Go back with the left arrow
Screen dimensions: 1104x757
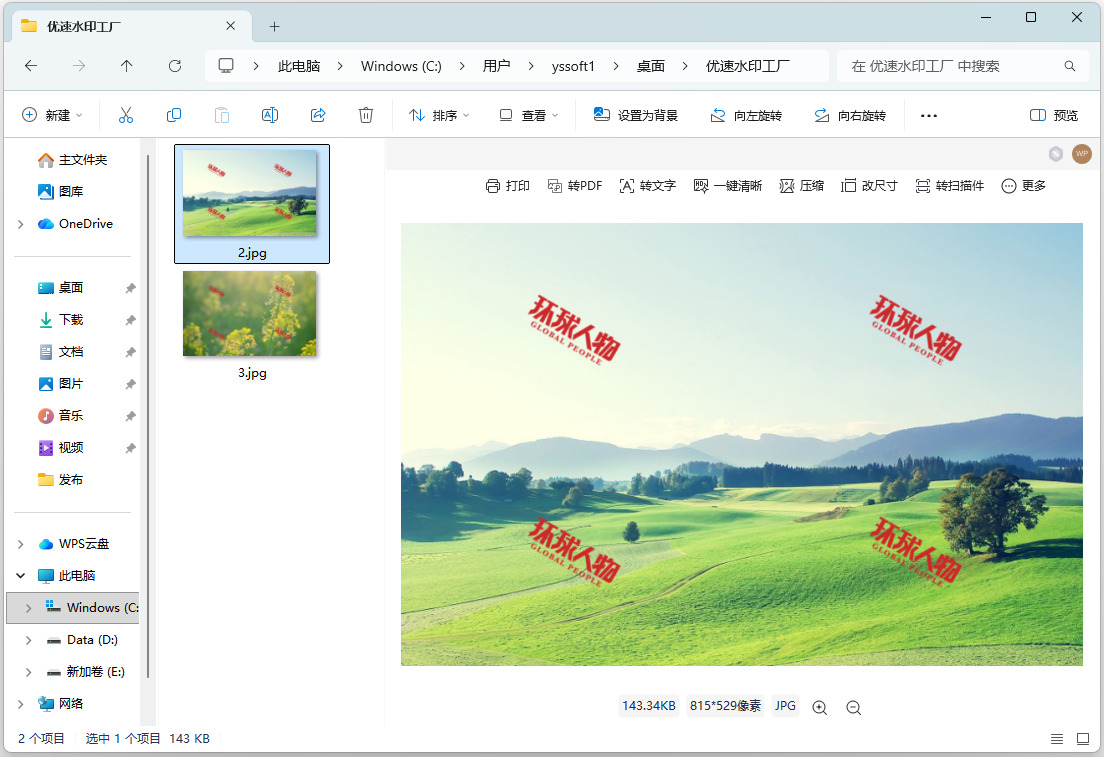(31, 66)
